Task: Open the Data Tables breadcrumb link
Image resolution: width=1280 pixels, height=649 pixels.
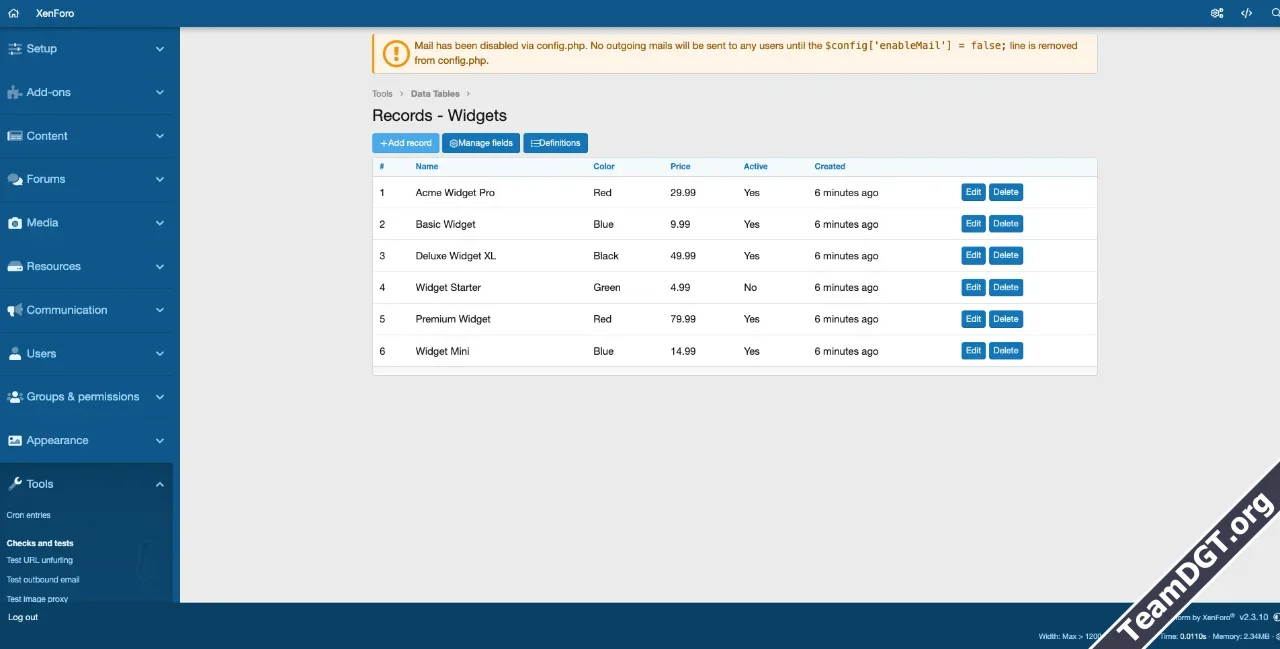Action: (435, 94)
